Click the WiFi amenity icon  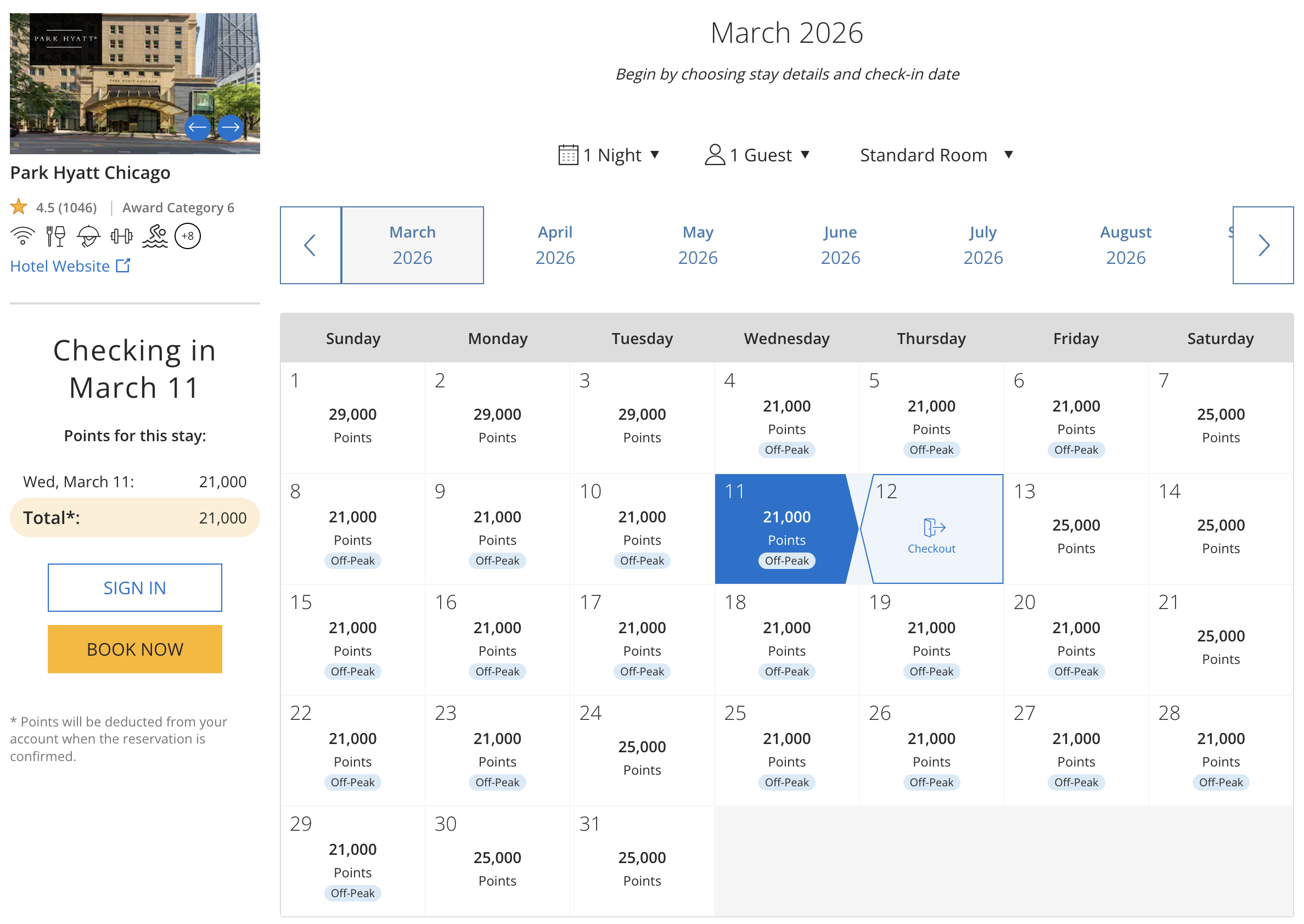[23, 236]
